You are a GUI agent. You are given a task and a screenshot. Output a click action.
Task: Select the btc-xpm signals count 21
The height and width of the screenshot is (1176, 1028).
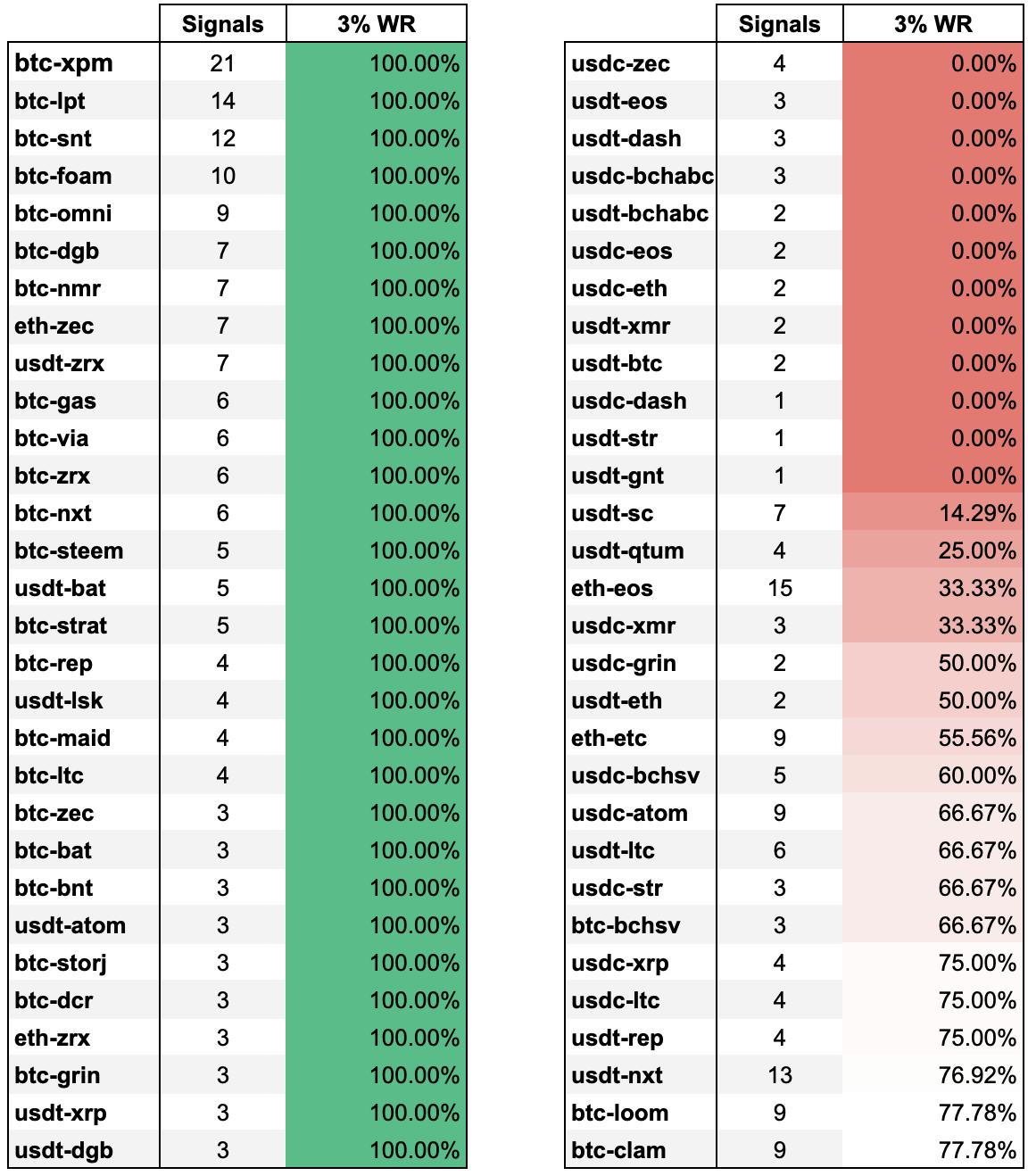[x=222, y=63]
